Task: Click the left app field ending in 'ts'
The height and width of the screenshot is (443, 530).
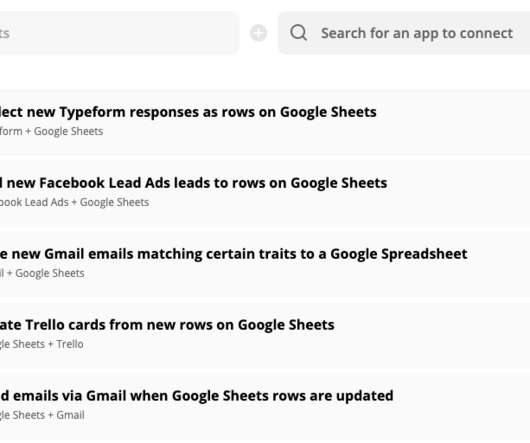Action: [119, 33]
